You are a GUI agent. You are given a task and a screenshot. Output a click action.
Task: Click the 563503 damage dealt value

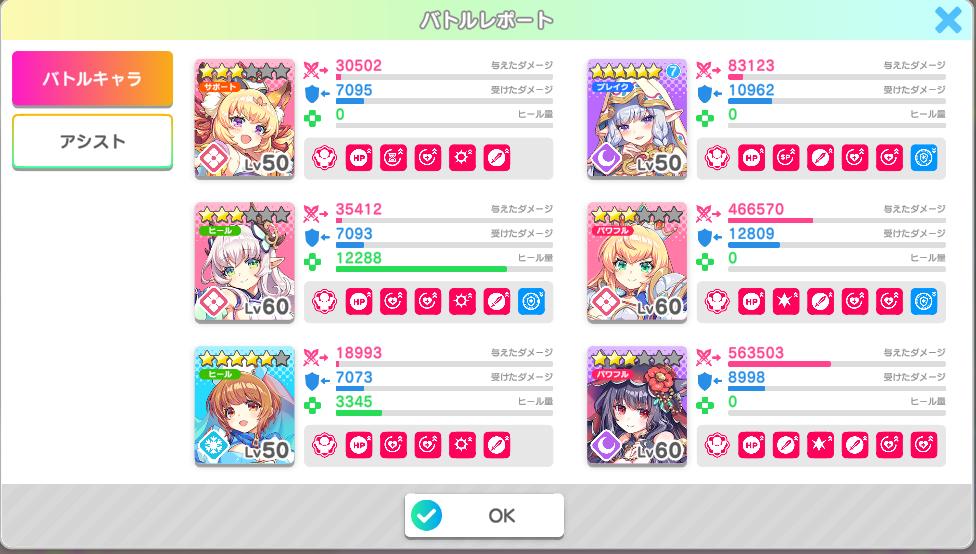756,353
